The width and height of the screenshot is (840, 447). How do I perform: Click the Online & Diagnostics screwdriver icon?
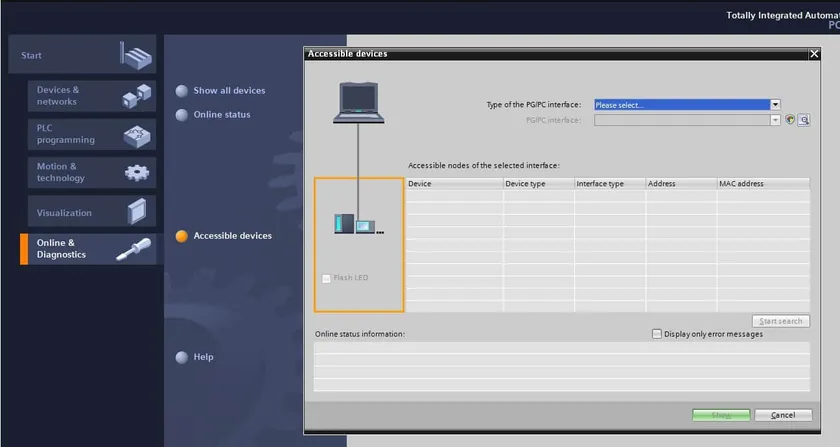134,250
